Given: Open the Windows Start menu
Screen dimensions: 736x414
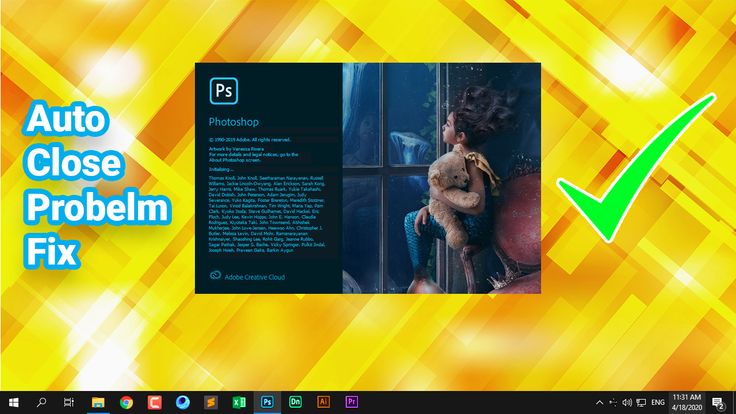Looking at the screenshot, I should tap(14, 402).
